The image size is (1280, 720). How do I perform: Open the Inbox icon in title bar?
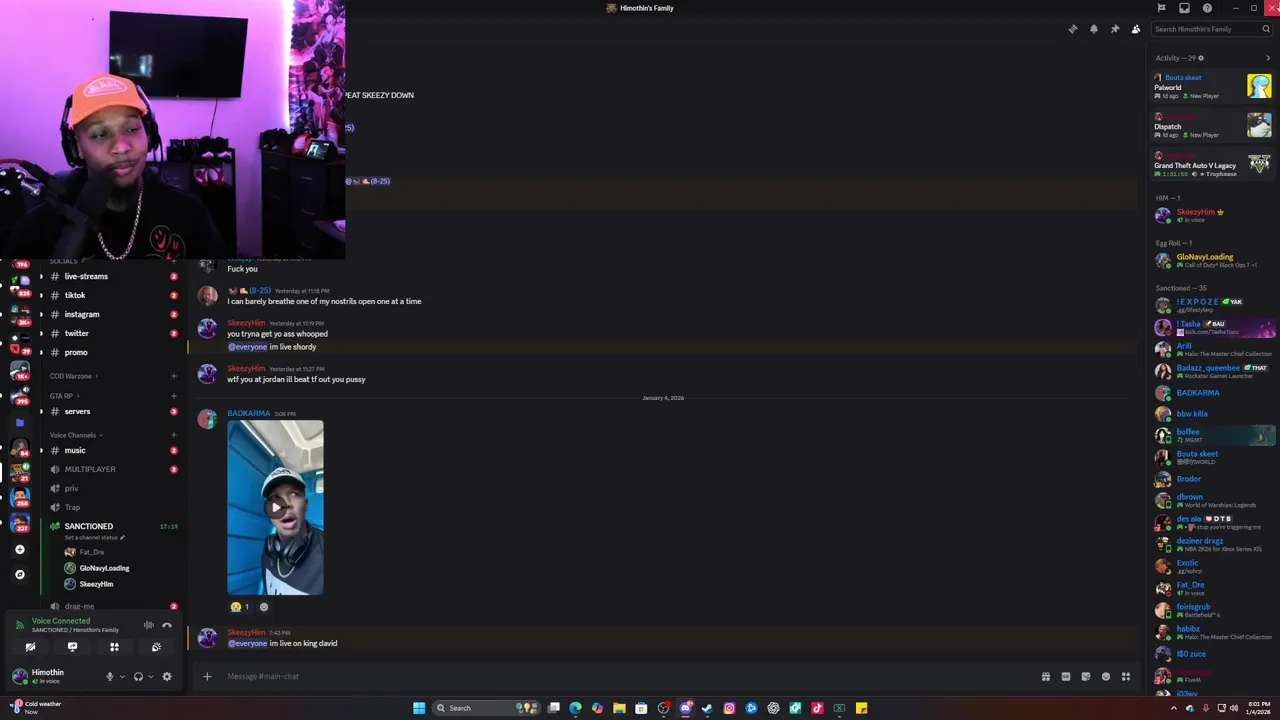coord(1184,8)
